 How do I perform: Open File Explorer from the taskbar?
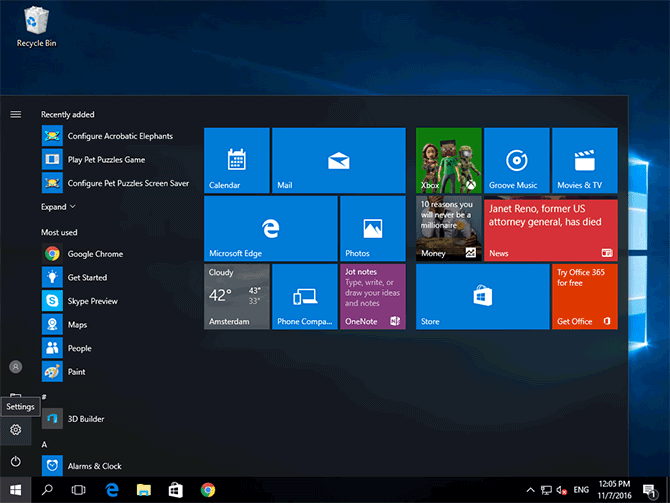[144, 490]
